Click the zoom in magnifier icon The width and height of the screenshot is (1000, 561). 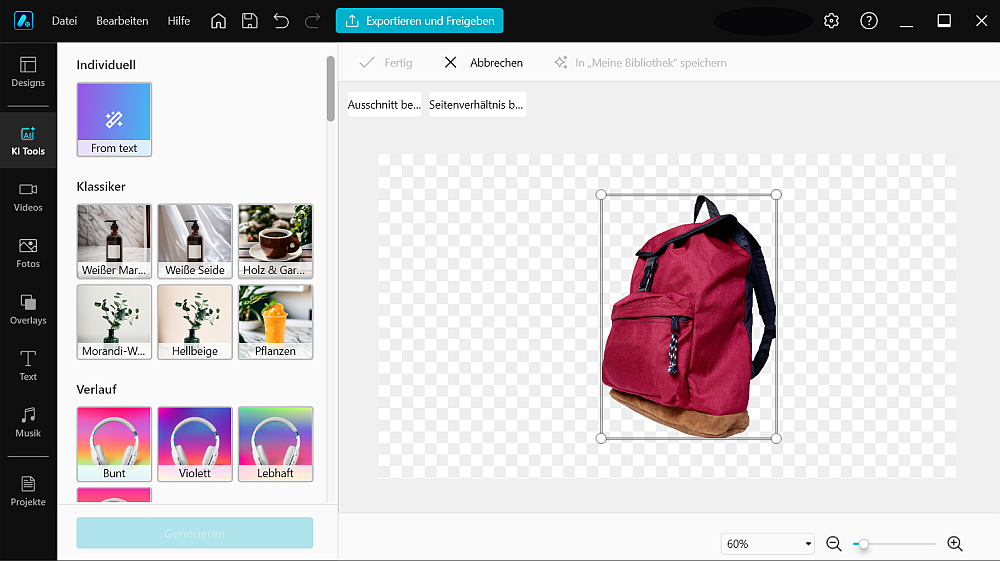pos(955,544)
